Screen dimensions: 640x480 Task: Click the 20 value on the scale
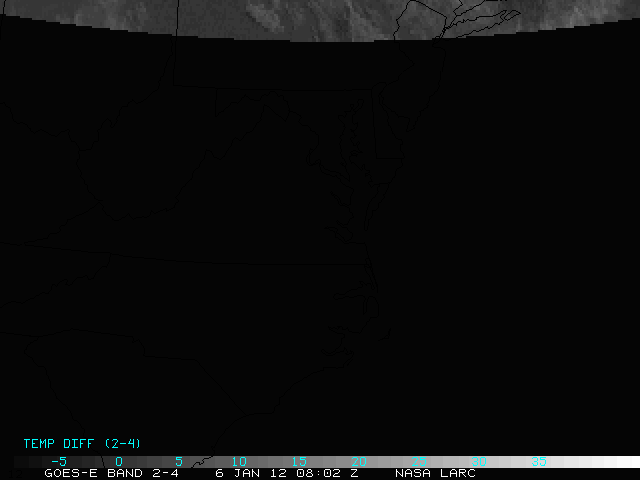[x=358, y=462]
